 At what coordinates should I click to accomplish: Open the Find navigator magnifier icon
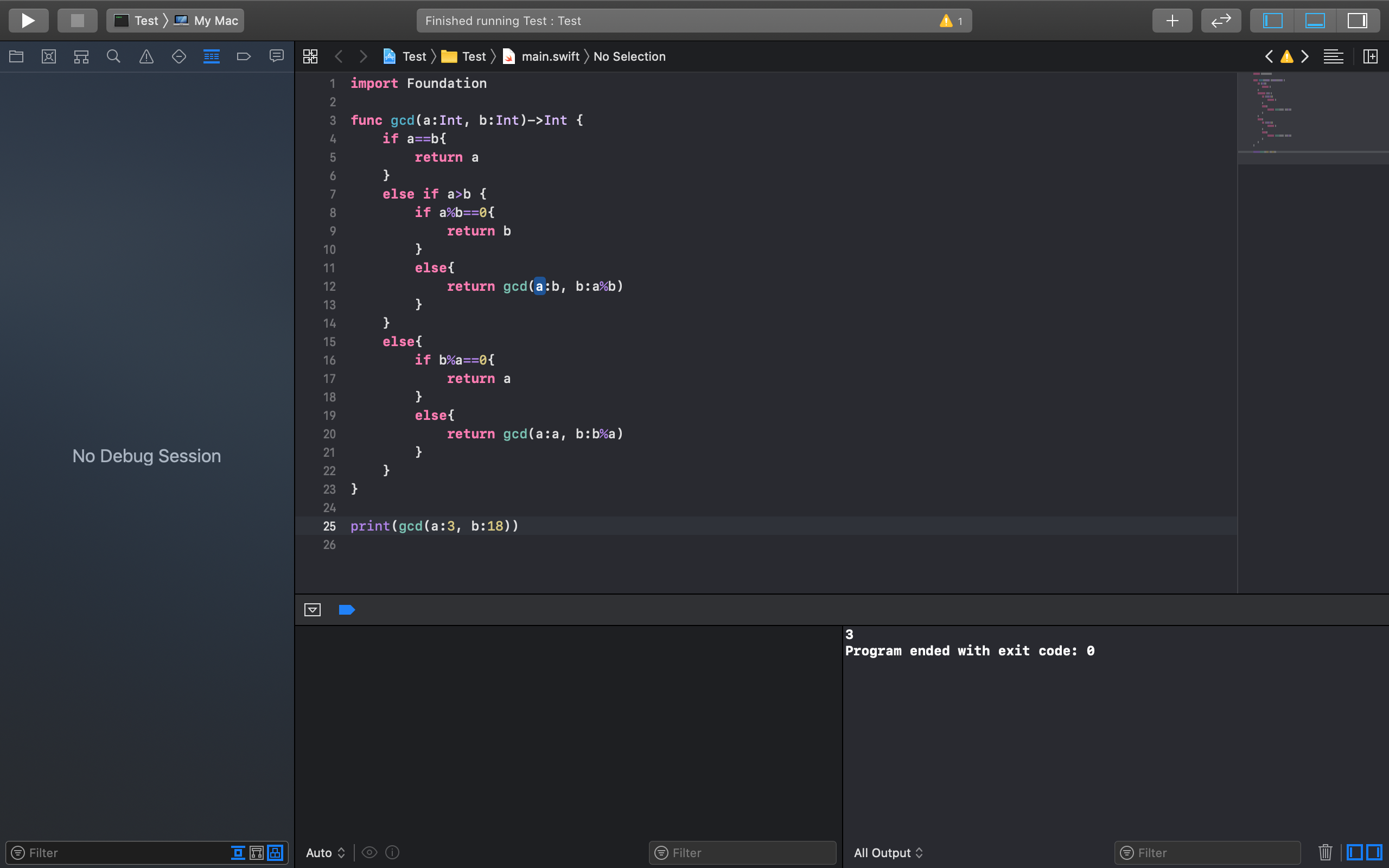tap(113, 56)
